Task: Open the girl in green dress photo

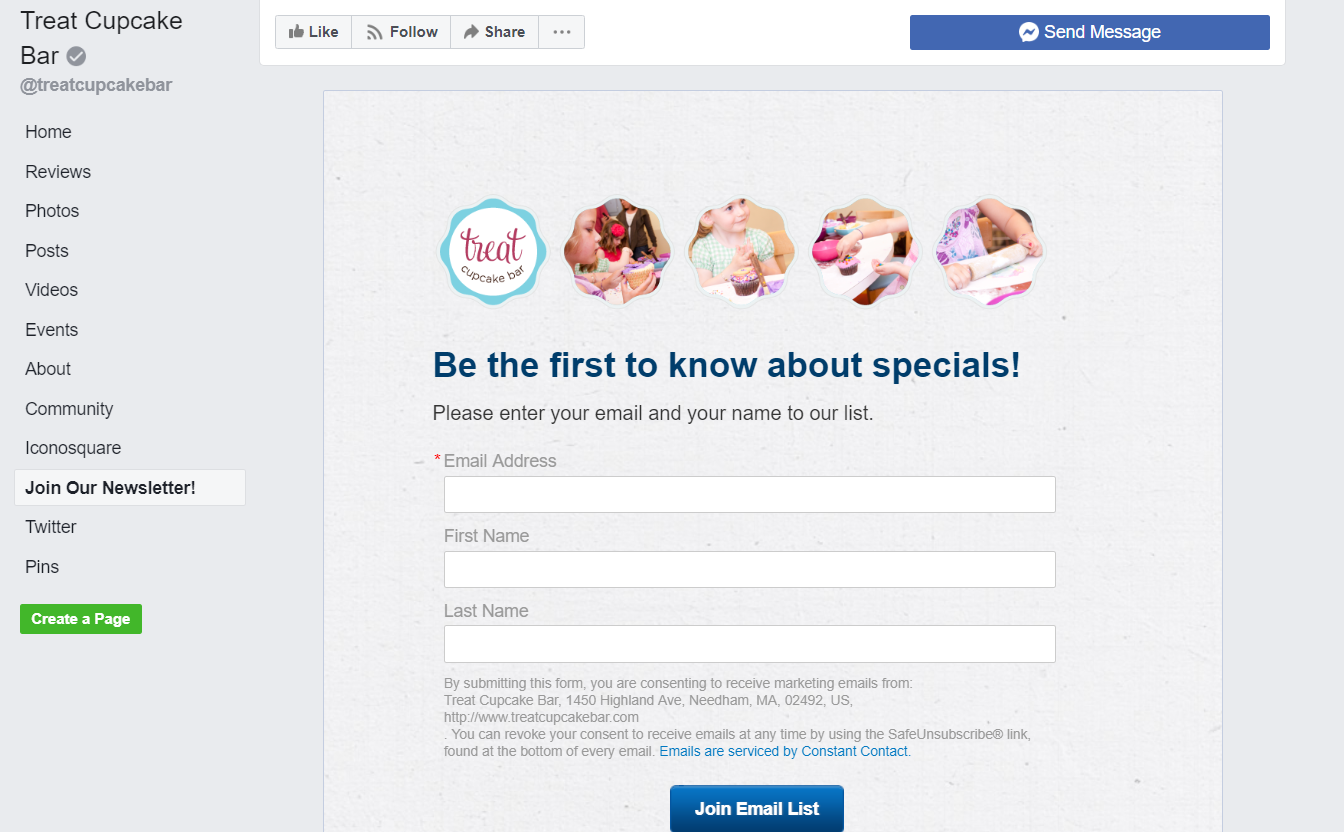Action: coord(741,252)
